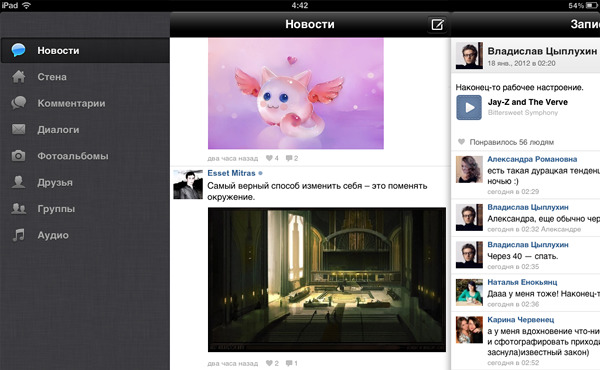Open Диалоги messages envelope icon
Screen dimensions: 600x370
[x=18, y=129]
